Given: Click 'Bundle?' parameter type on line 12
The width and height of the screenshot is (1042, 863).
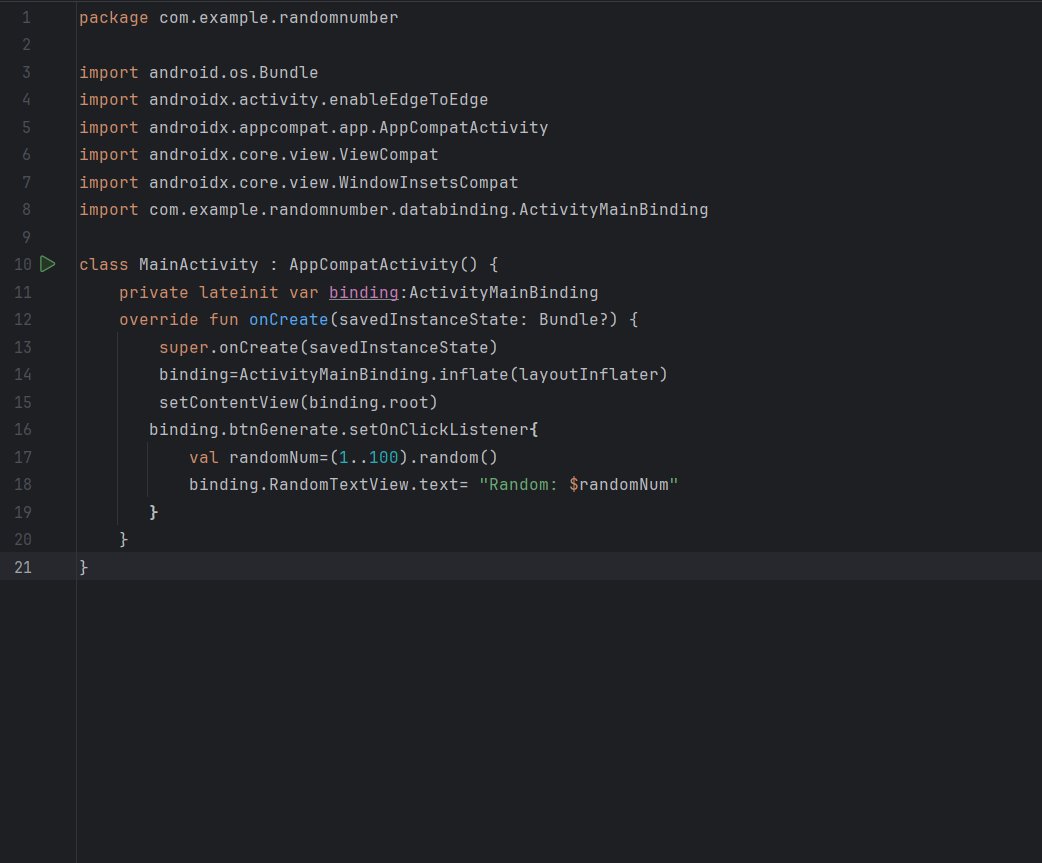Looking at the screenshot, I should 573,320.
